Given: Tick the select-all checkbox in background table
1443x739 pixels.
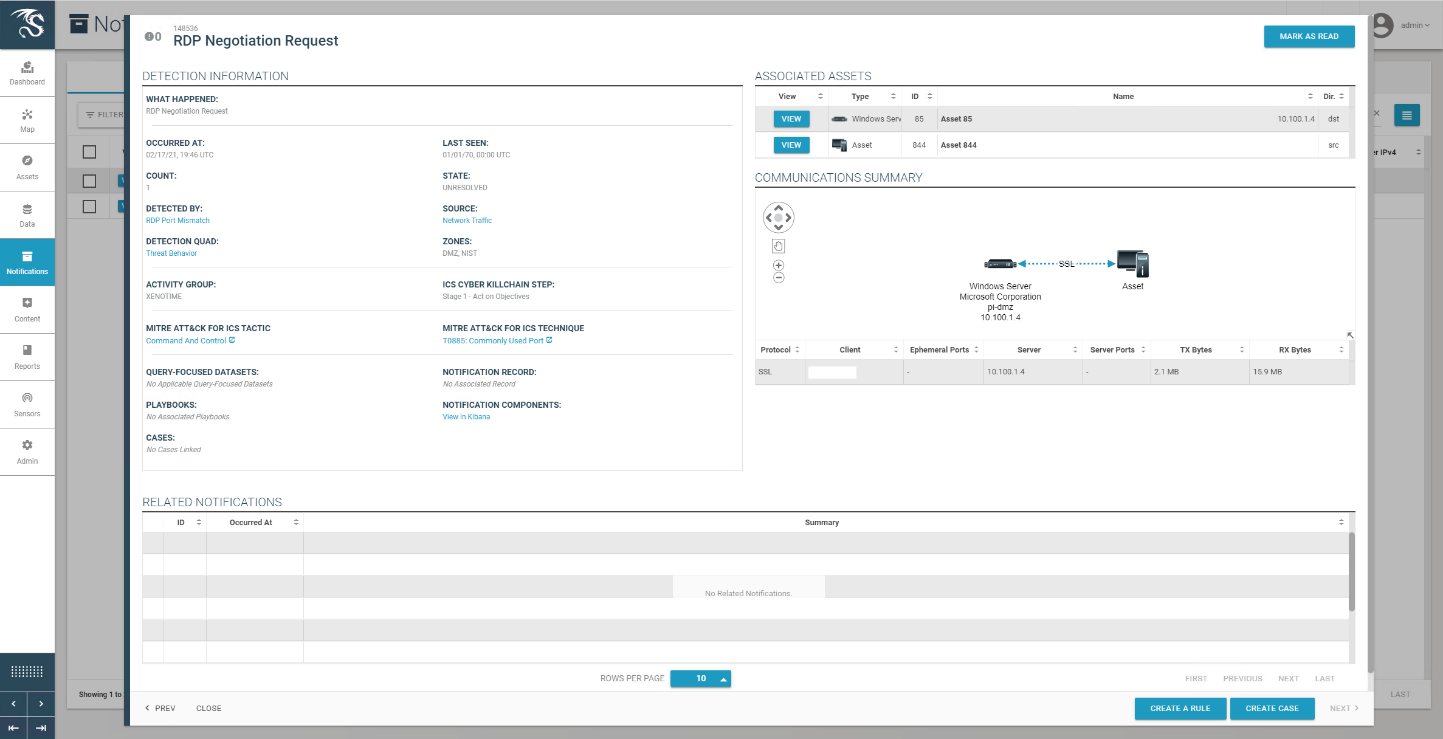Looking at the screenshot, I should tap(89, 152).
